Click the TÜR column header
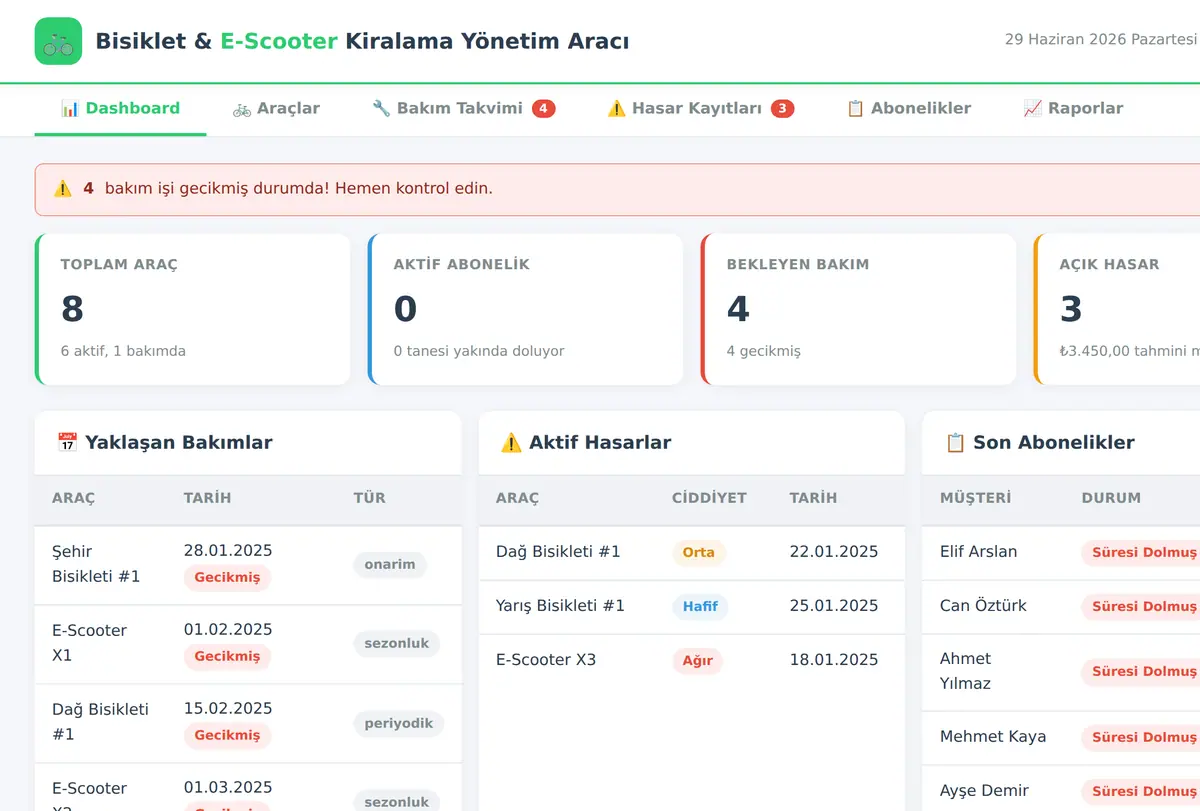Viewport: 1200px width, 811px height. [369, 498]
